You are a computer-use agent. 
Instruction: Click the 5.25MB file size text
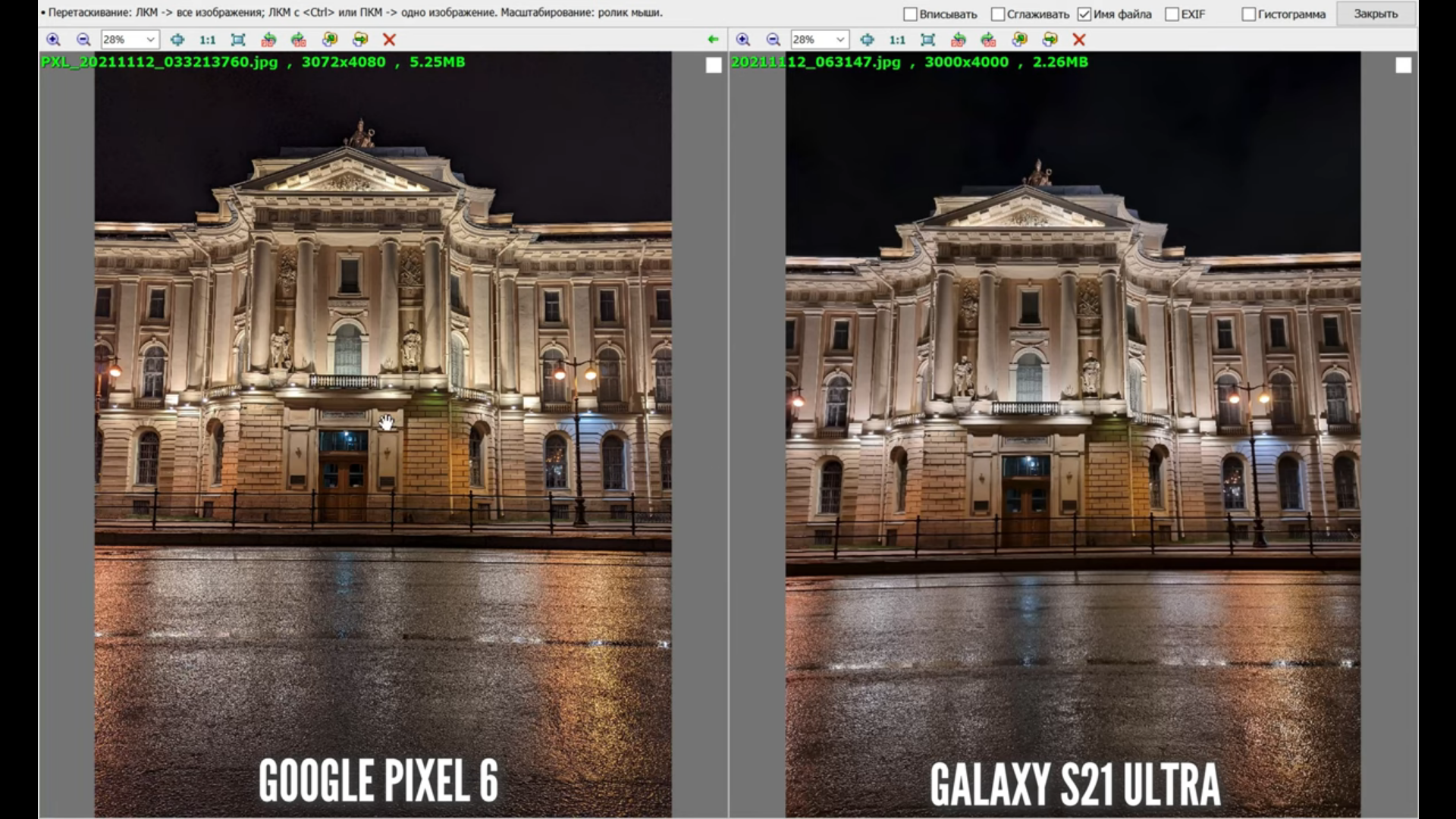point(438,62)
